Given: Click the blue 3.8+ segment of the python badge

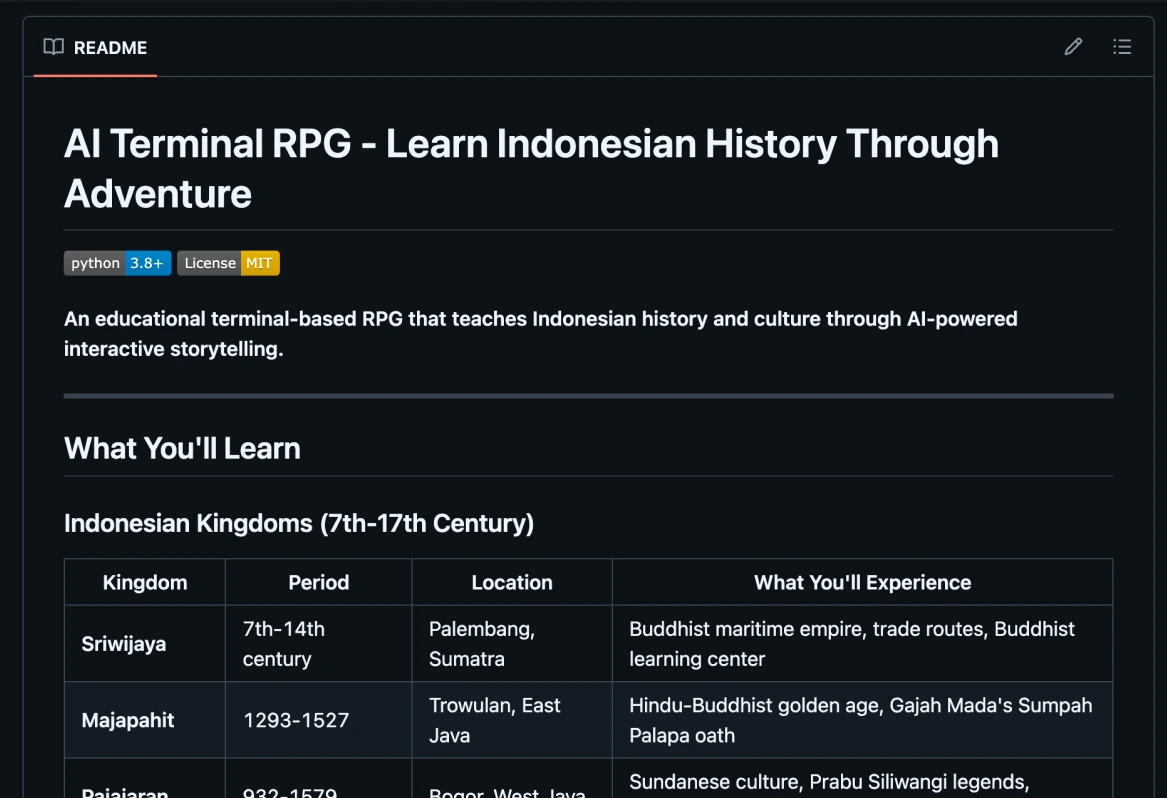Looking at the screenshot, I should [146, 263].
